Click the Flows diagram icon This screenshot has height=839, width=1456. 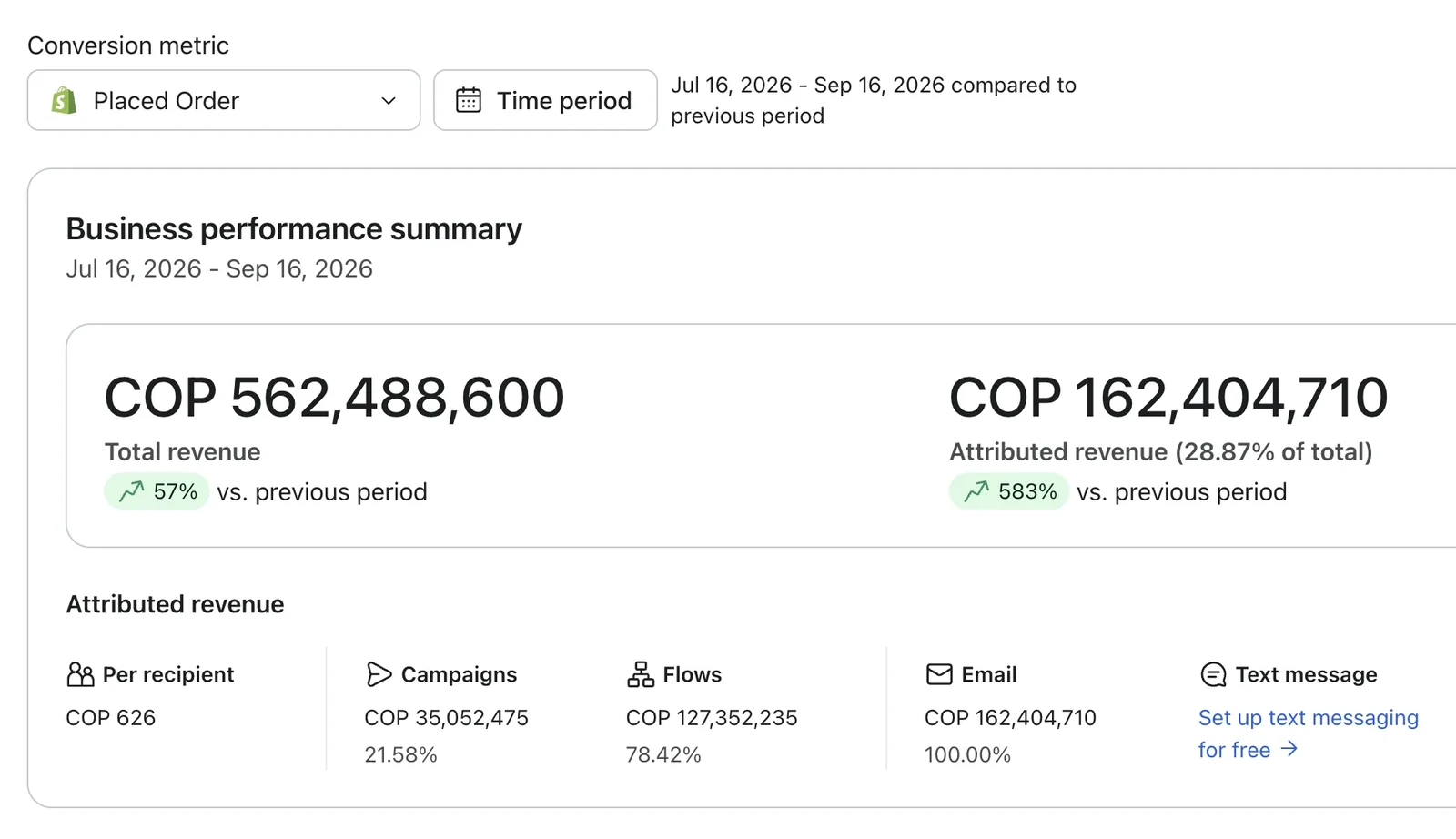[x=641, y=674]
